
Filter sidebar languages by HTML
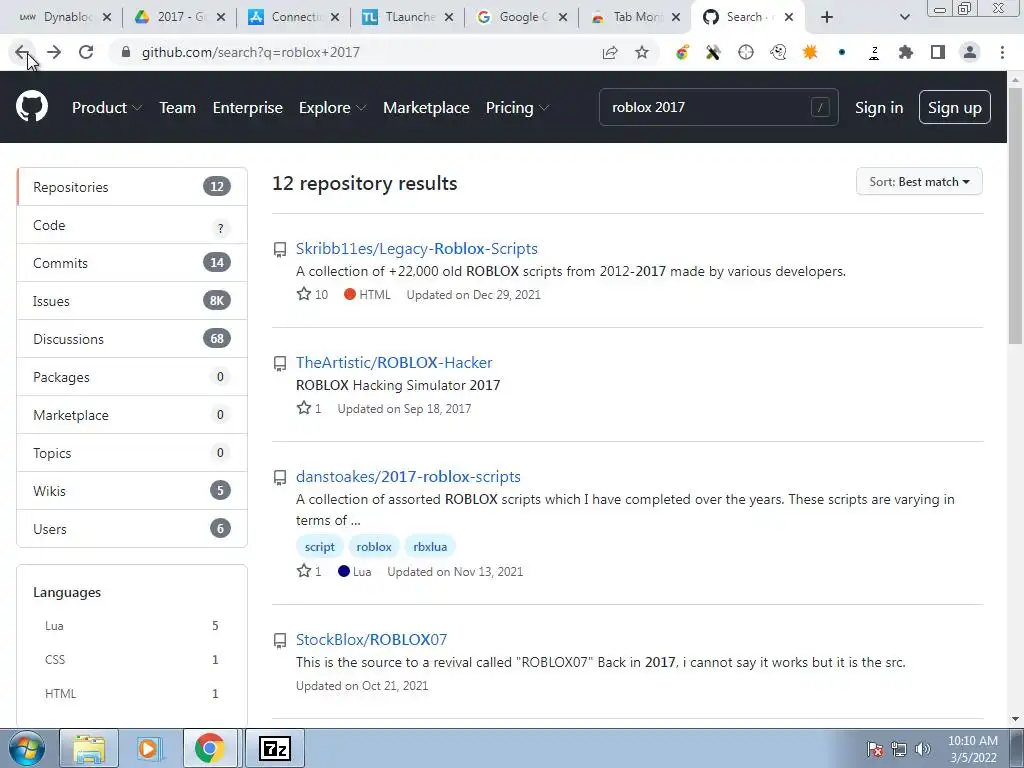[x=132, y=694]
